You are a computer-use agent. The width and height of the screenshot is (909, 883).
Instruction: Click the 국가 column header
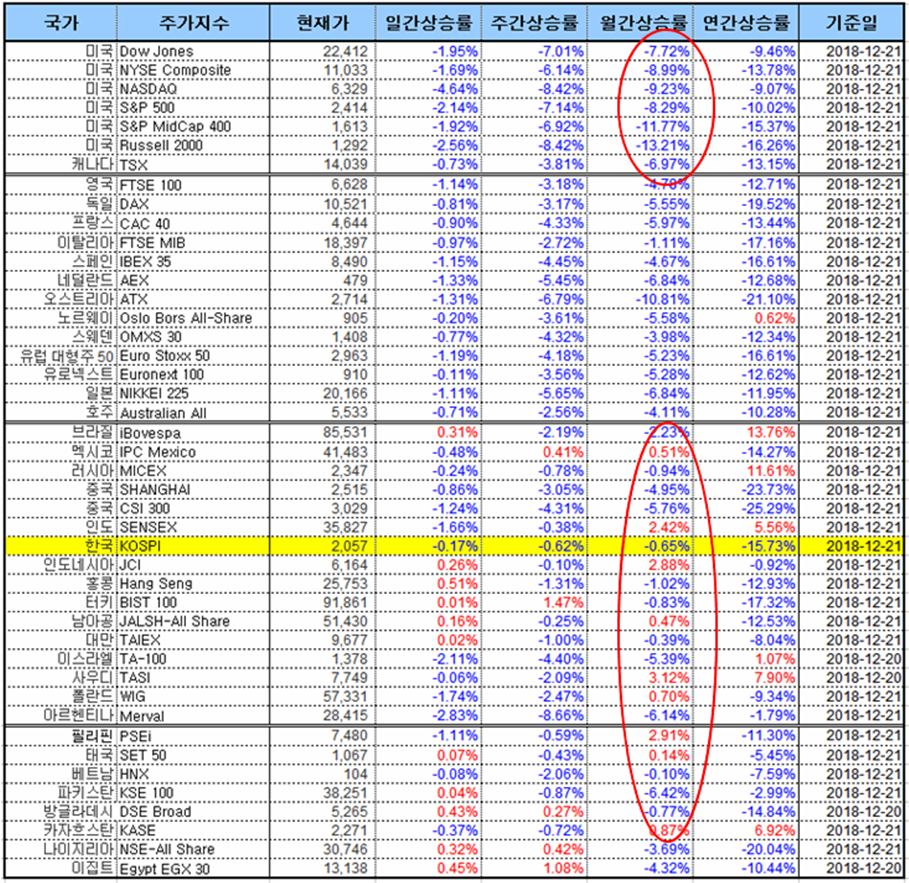coord(61,23)
